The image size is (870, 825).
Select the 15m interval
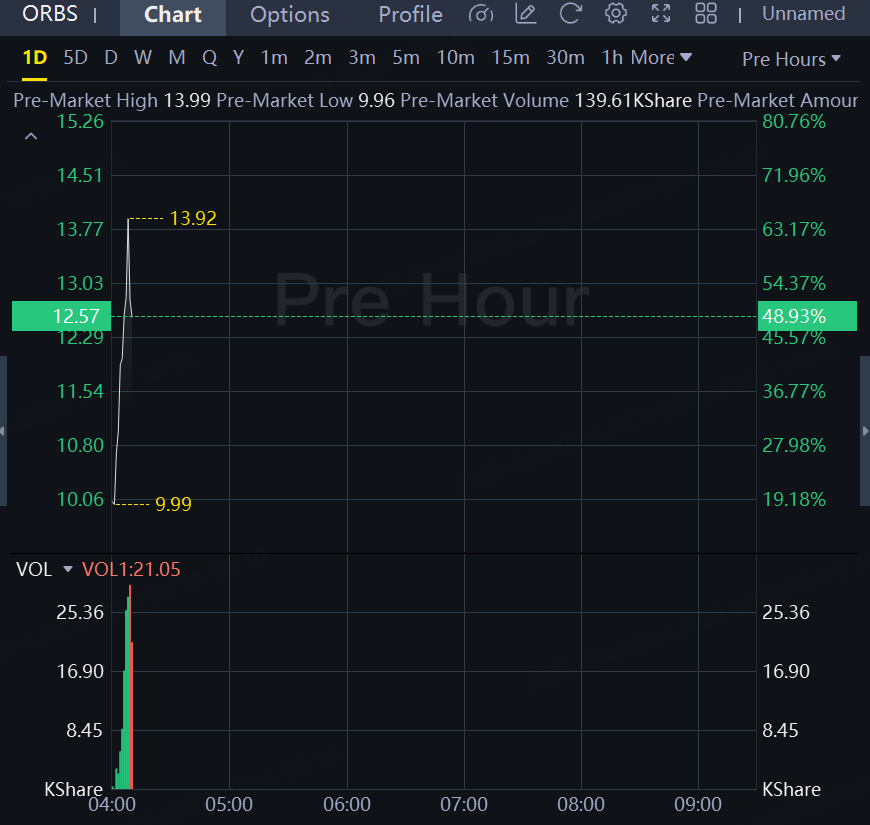pyautogui.click(x=510, y=58)
